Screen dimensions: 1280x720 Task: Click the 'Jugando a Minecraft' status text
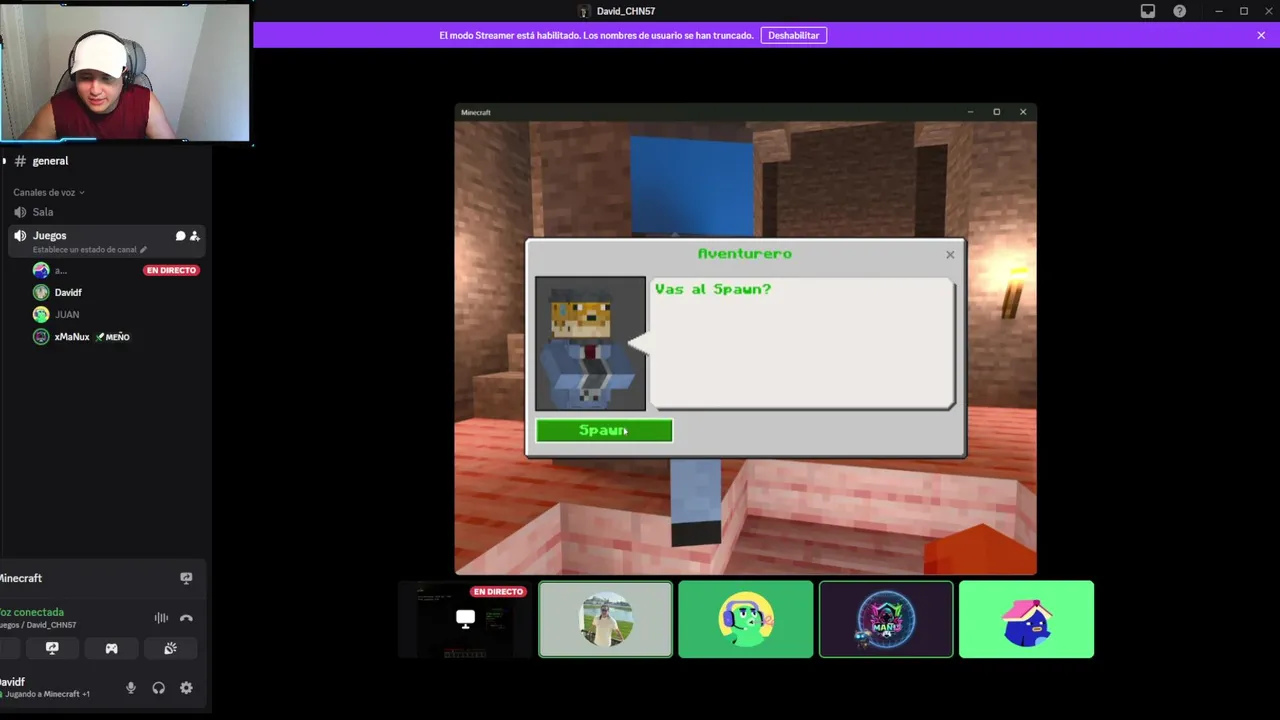47,694
